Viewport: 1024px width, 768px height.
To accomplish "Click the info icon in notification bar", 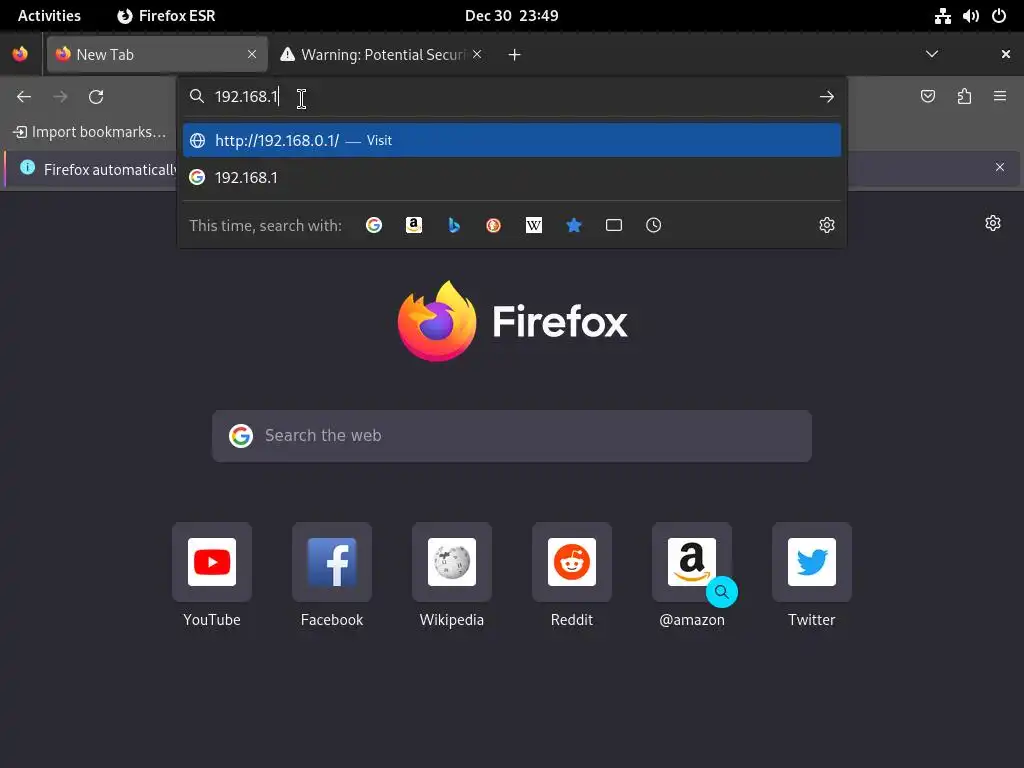I will pyautogui.click(x=27, y=167).
